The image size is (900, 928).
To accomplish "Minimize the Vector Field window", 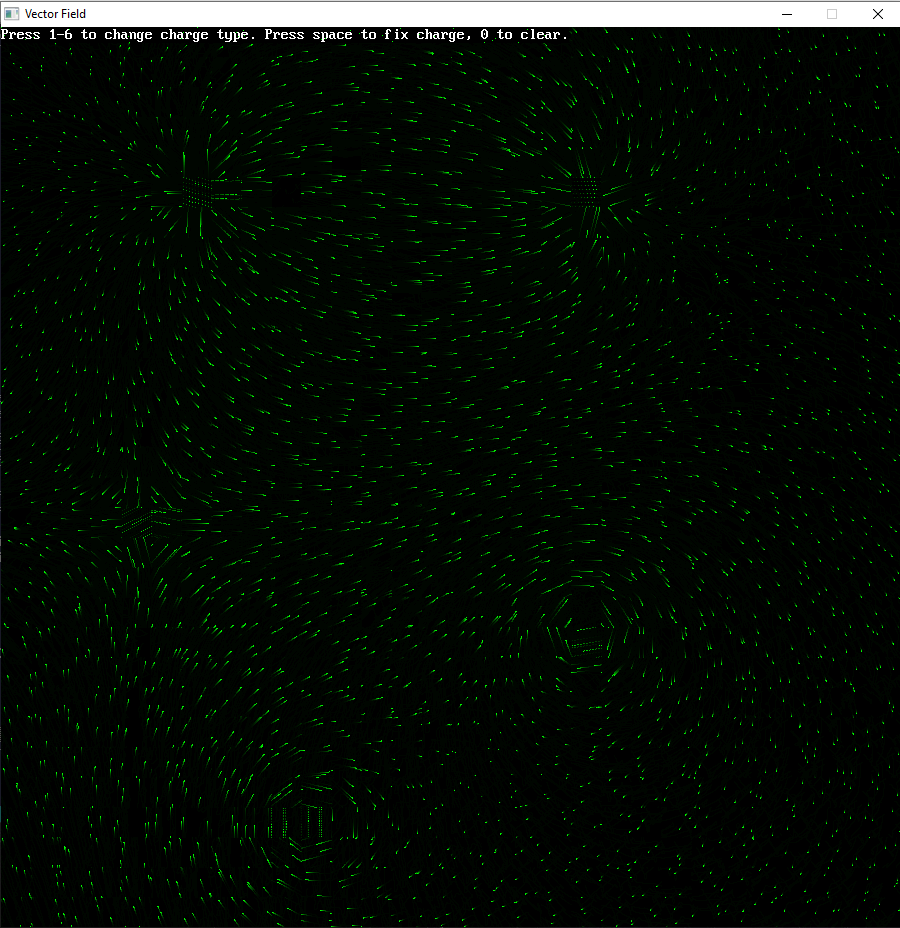I will coord(787,14).
